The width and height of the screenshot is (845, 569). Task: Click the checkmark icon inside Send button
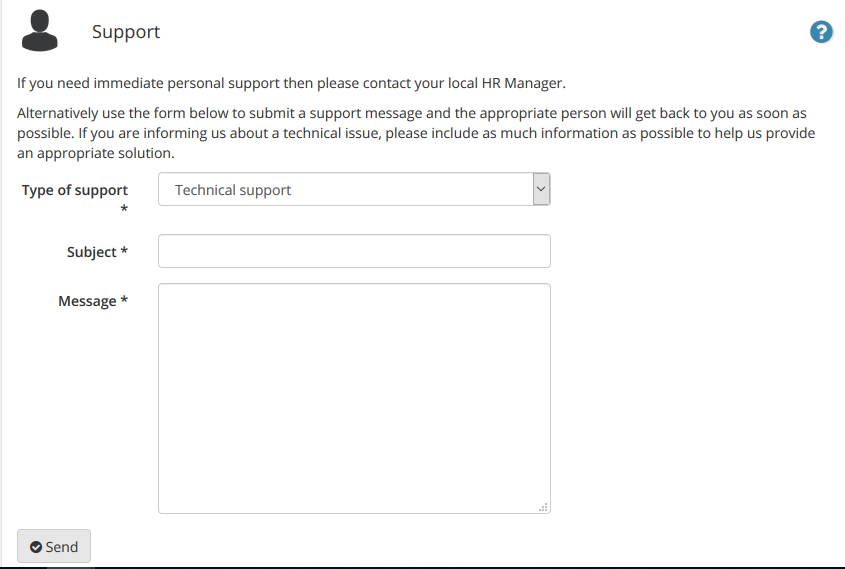tap(36, 547)
